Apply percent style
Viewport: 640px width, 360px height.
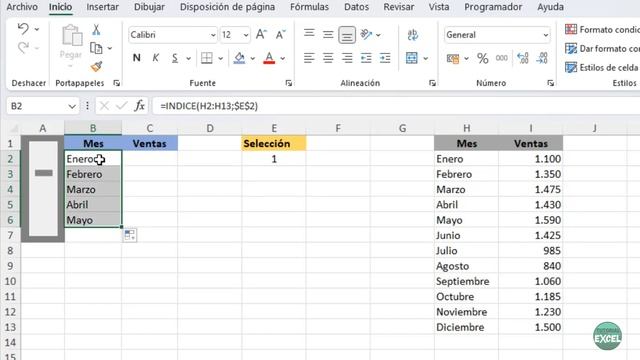482,58
